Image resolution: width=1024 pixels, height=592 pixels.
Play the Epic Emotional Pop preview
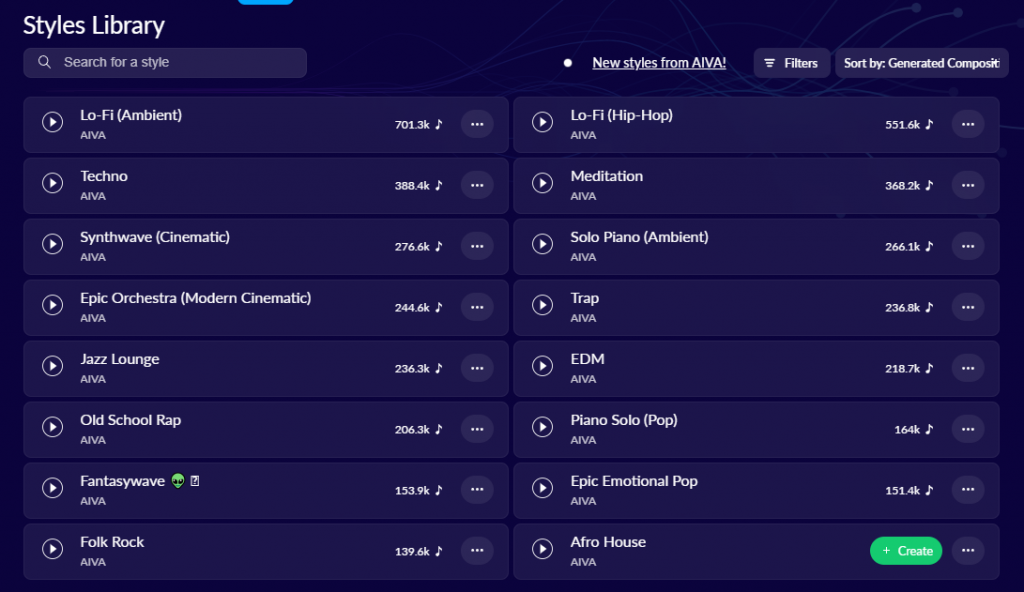point(542,488)
